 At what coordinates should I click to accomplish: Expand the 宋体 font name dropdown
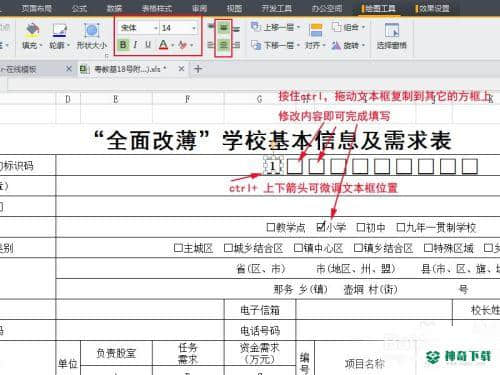[x=156, y=28]
